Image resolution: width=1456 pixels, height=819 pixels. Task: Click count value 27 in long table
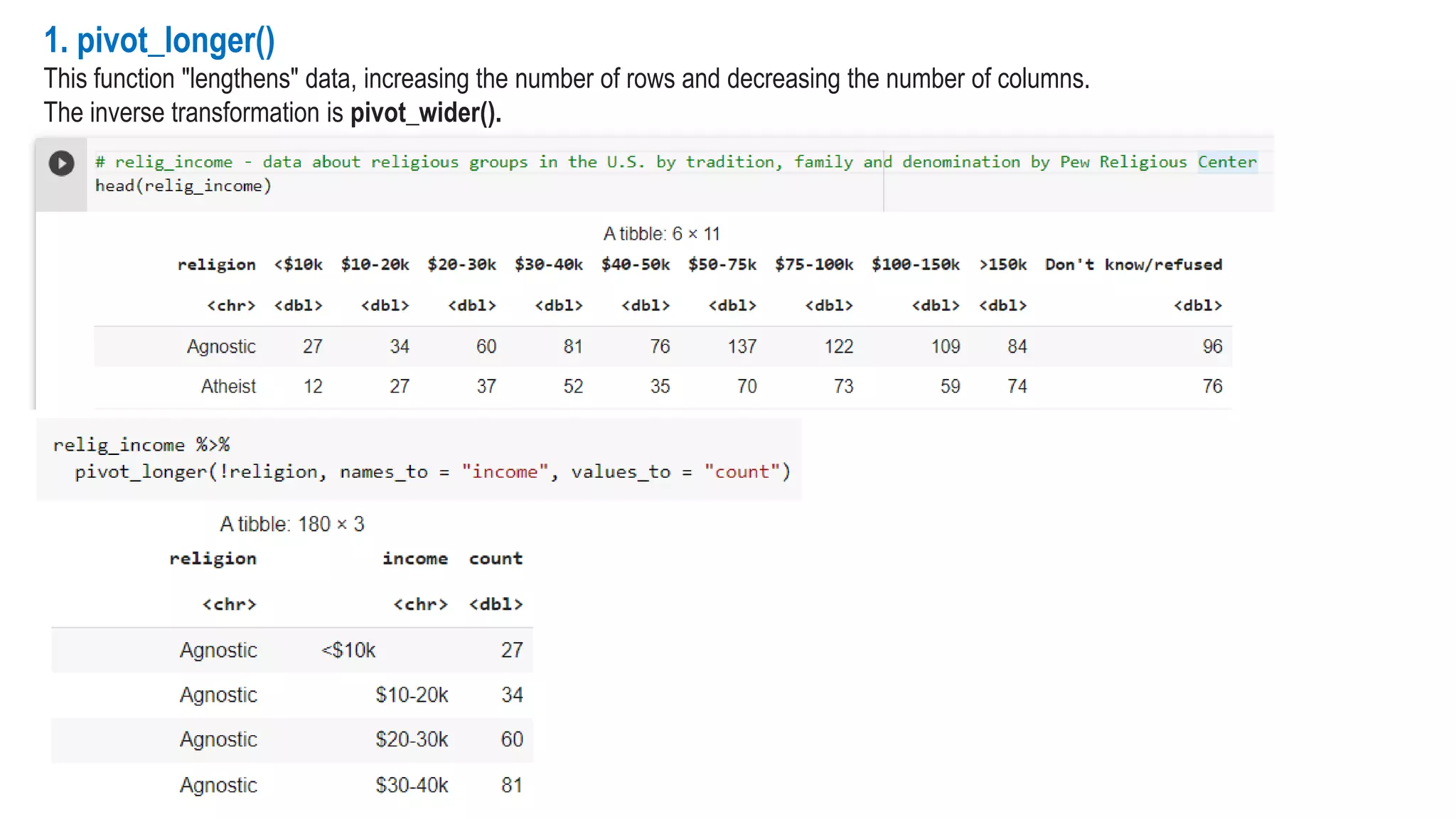512,651
